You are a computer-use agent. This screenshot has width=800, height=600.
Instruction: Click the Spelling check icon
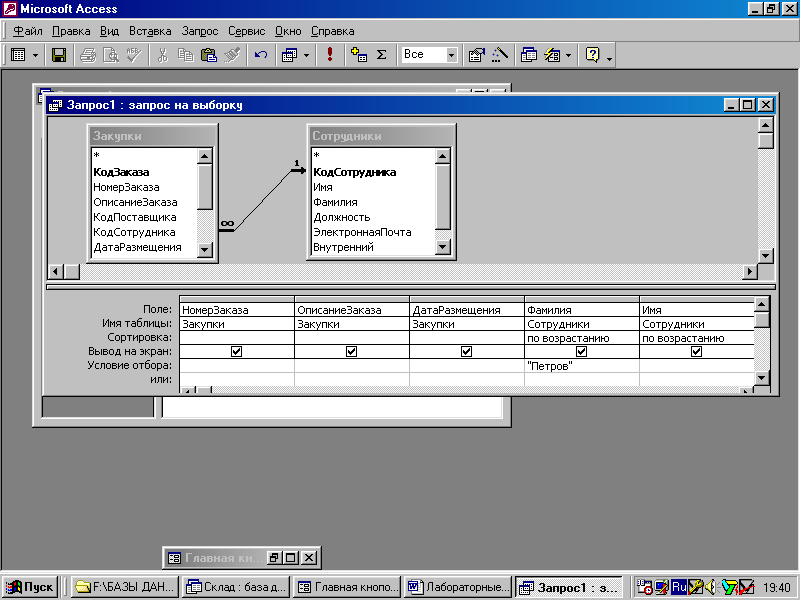point(134,55)
